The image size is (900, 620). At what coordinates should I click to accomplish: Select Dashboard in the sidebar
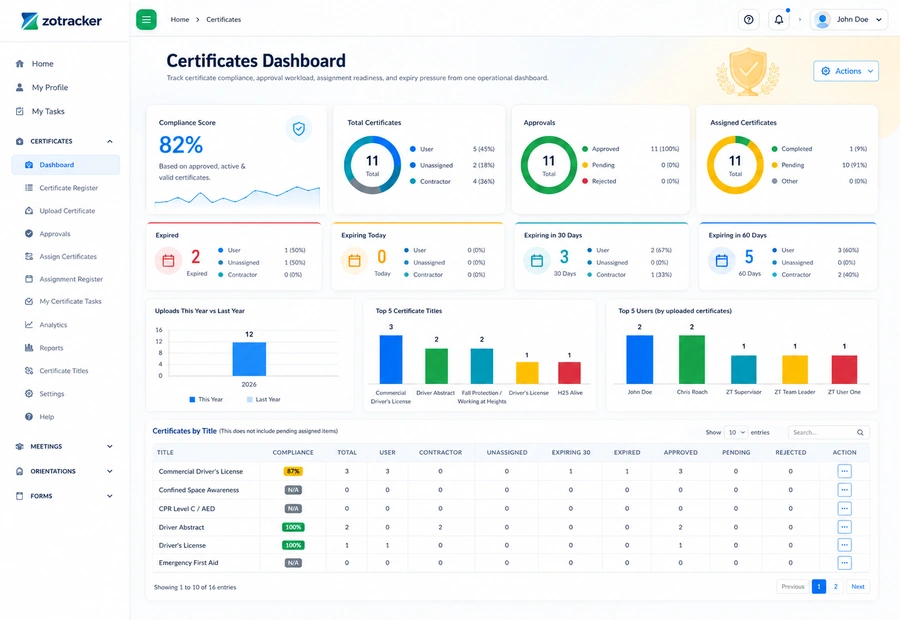[x=65, y=165]
